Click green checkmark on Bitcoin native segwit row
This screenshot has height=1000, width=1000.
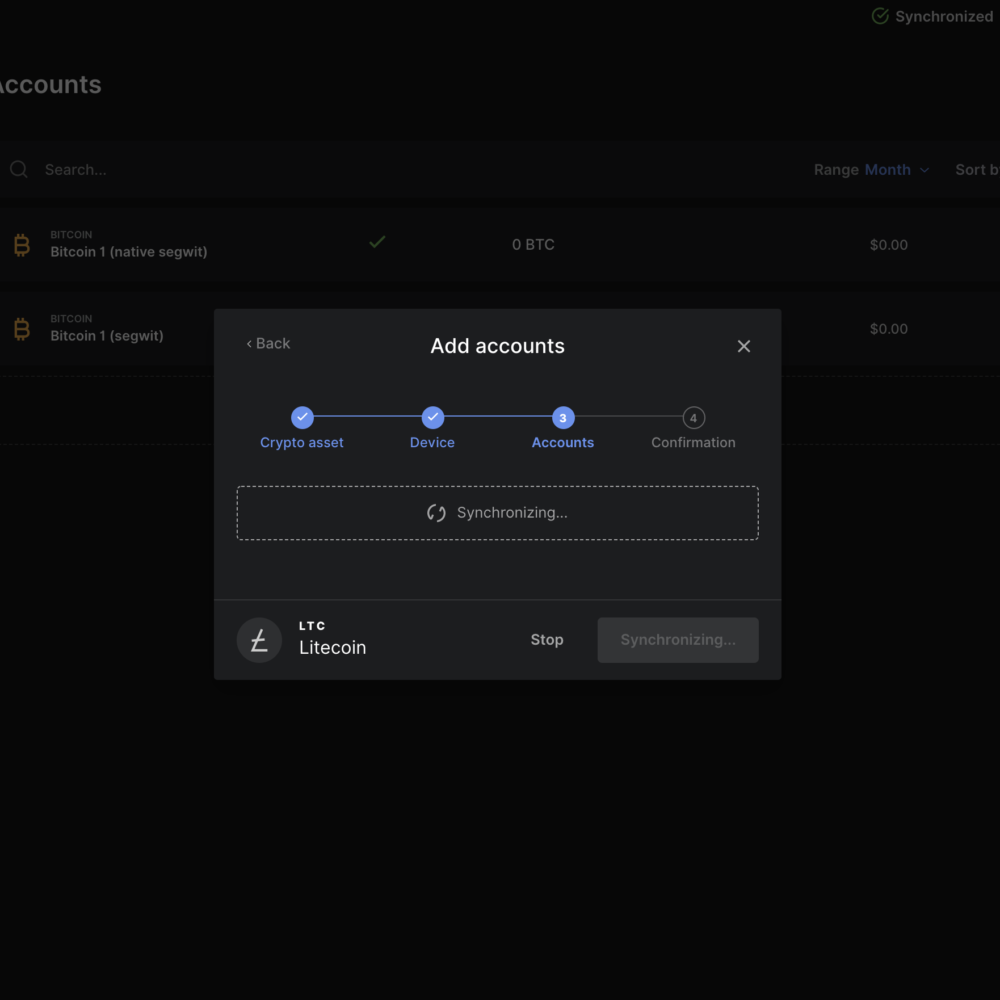(x=377, y=242)
